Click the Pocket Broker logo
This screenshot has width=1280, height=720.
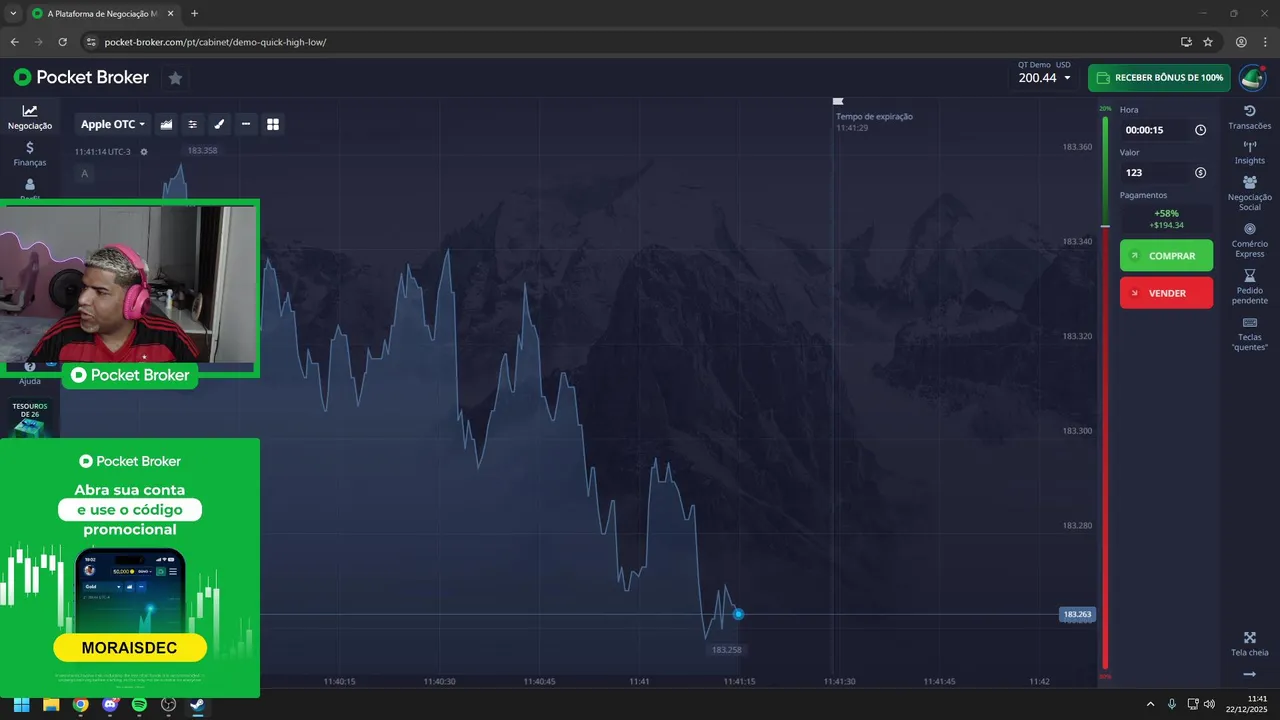(x=81, y=77)
